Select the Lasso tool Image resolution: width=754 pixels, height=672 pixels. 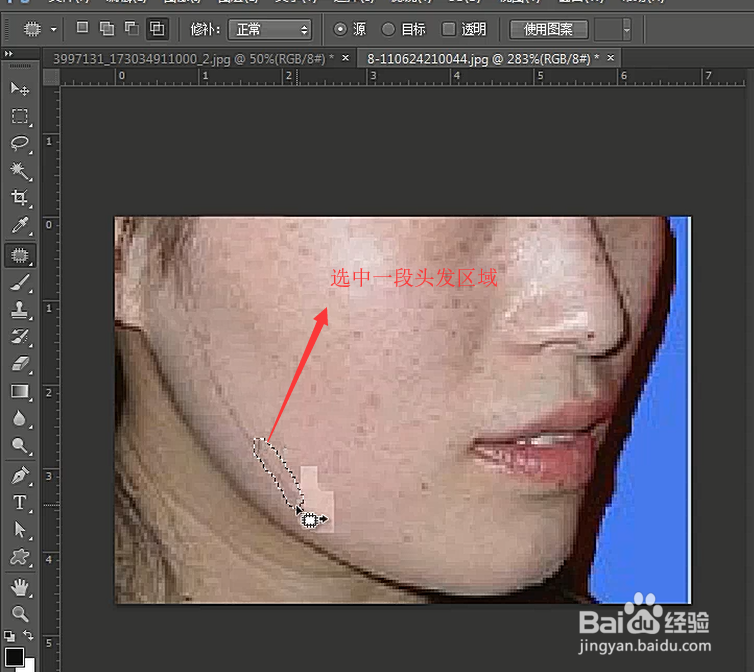[x=20, y=143]
